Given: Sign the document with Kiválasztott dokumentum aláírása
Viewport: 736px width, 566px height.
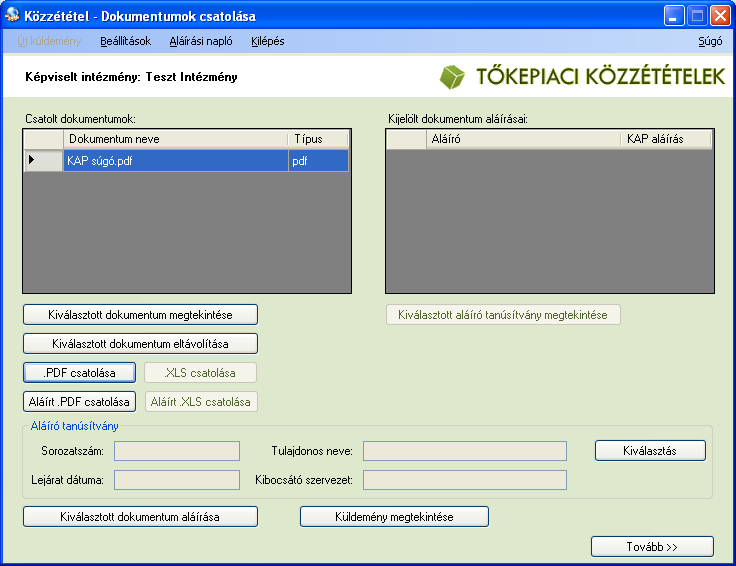Looking at the screenshot, I should click(x=140, y=517).
